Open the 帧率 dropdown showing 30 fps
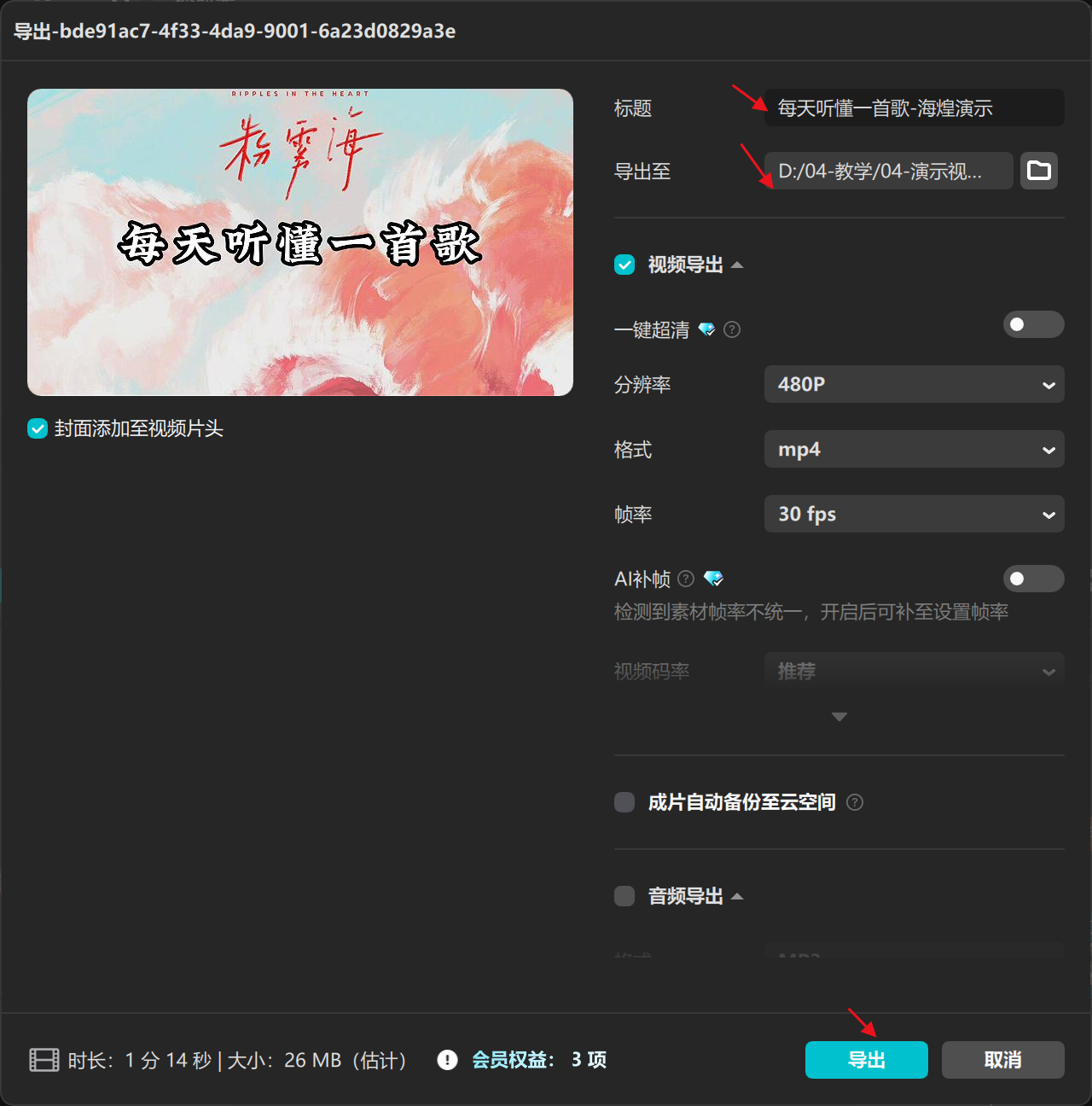The width and height of the screenshot is (1092, 1106). pos(914,514)
